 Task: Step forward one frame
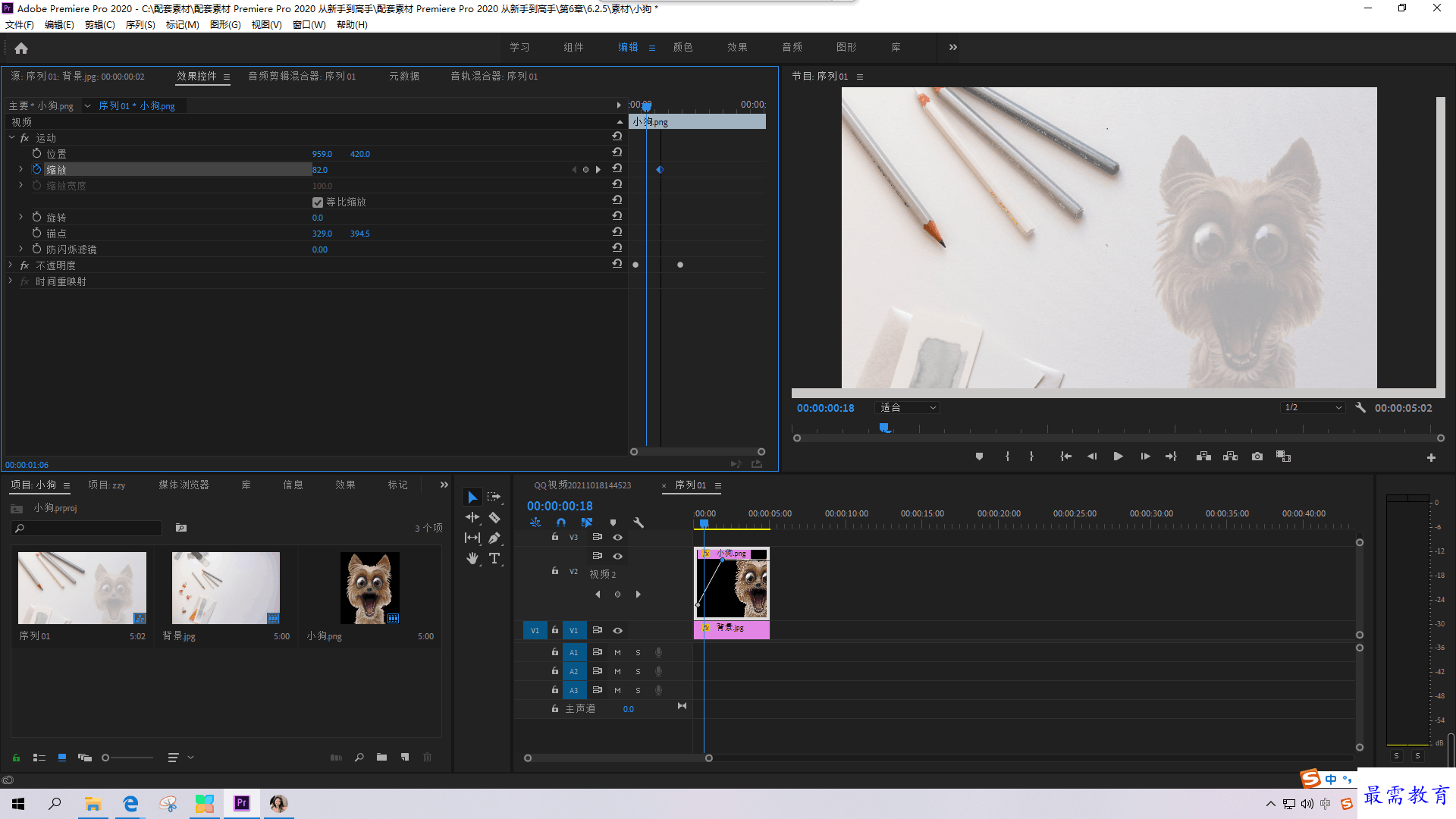[1145, 457]
